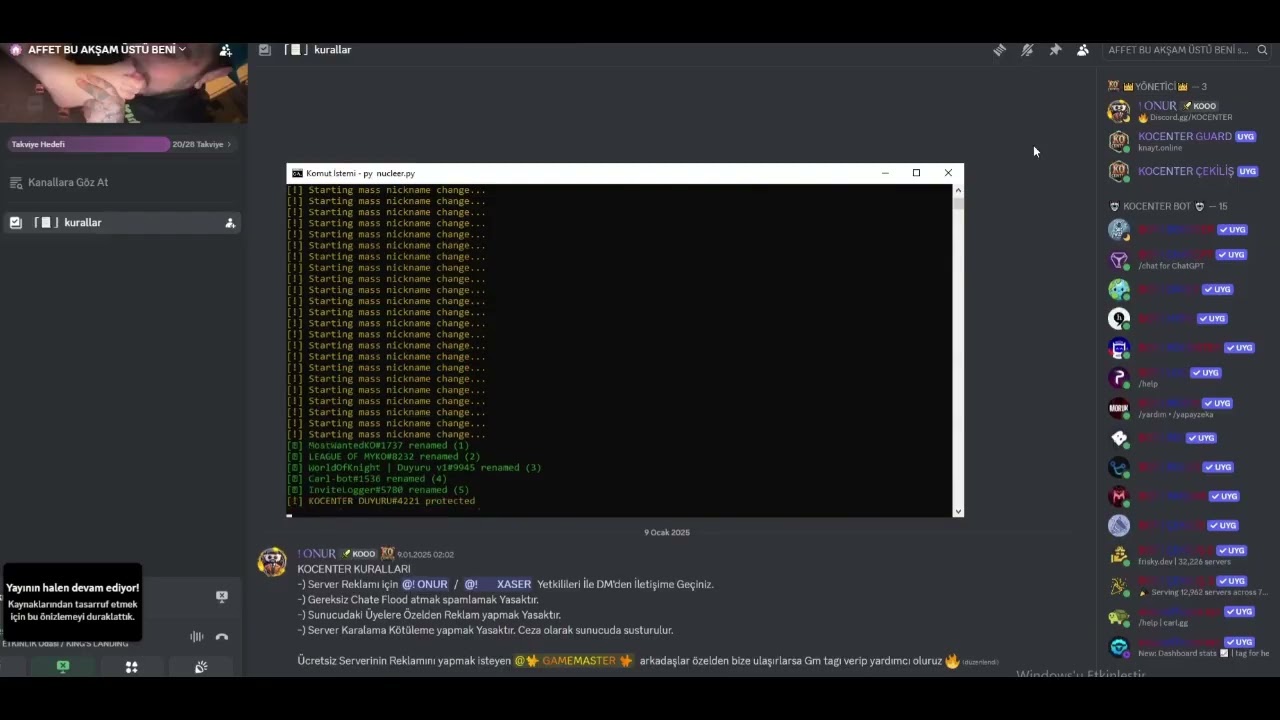Click the invite people icon beside server name
Image resolution: width=1280 pixels, height=720 pixels.
tap(226, 50)
